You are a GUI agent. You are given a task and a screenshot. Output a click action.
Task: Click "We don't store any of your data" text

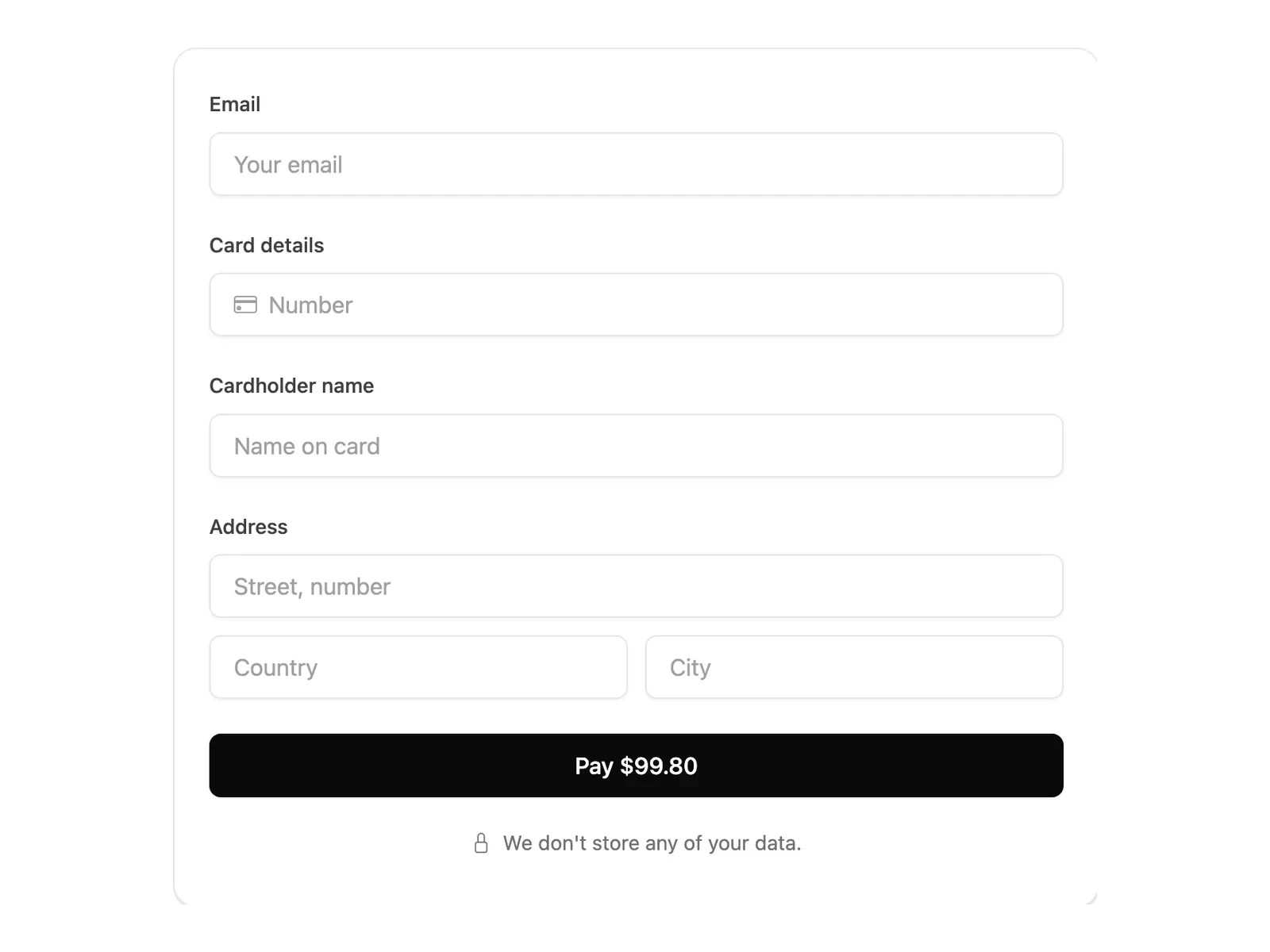pos(652,843)
